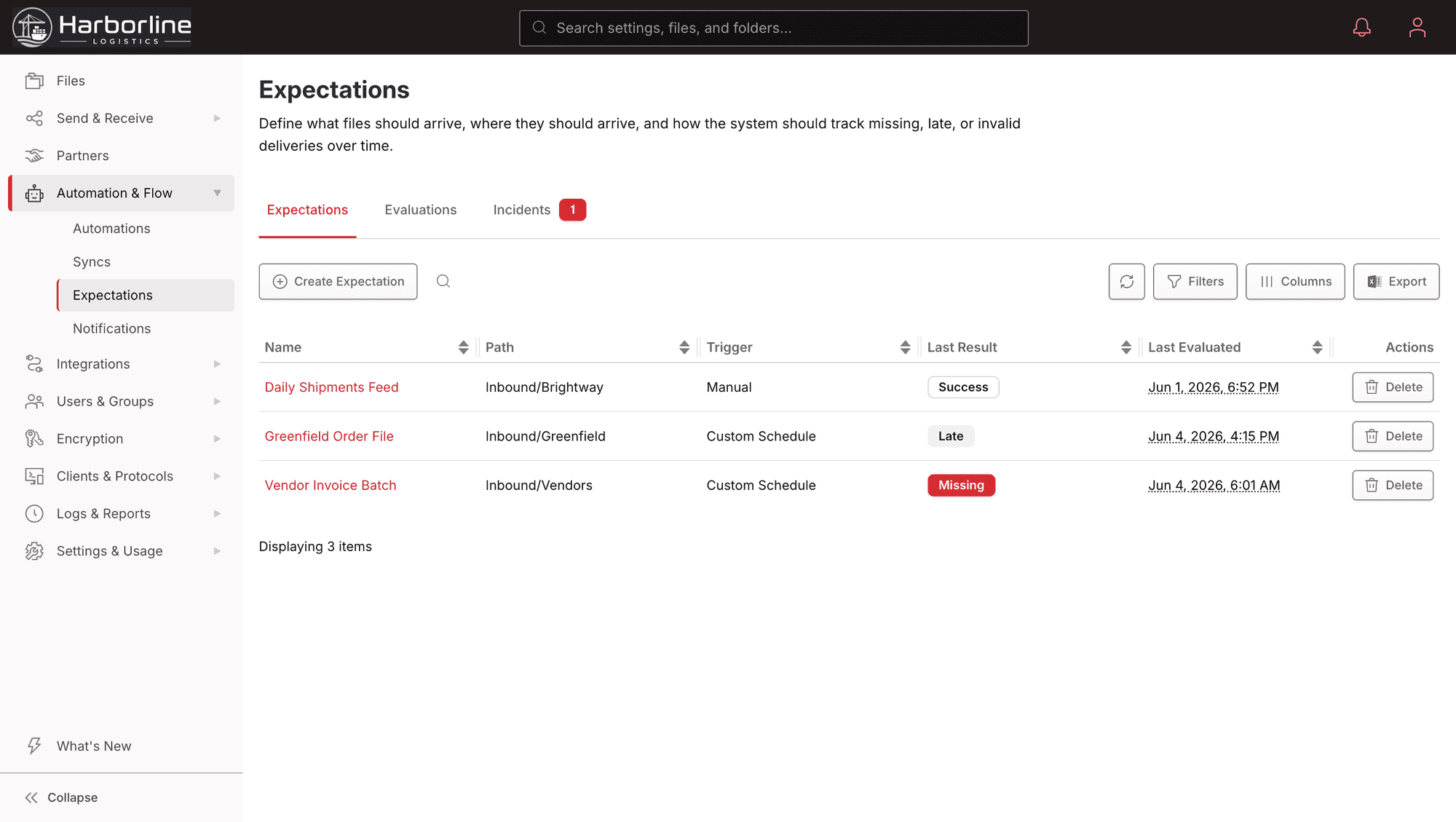
Task: Click the Logs & Reports clock icon
Action: coord(34,513)
